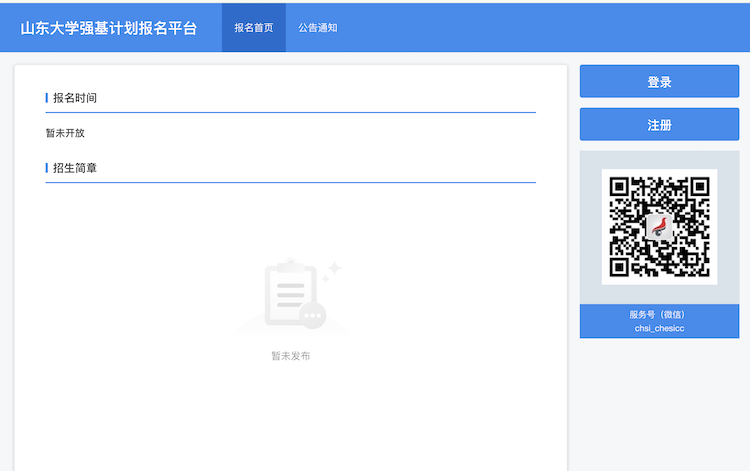Click the ellipsis speech bubble on the clipboard
750x471 pixels.
(x=313, y=314)
